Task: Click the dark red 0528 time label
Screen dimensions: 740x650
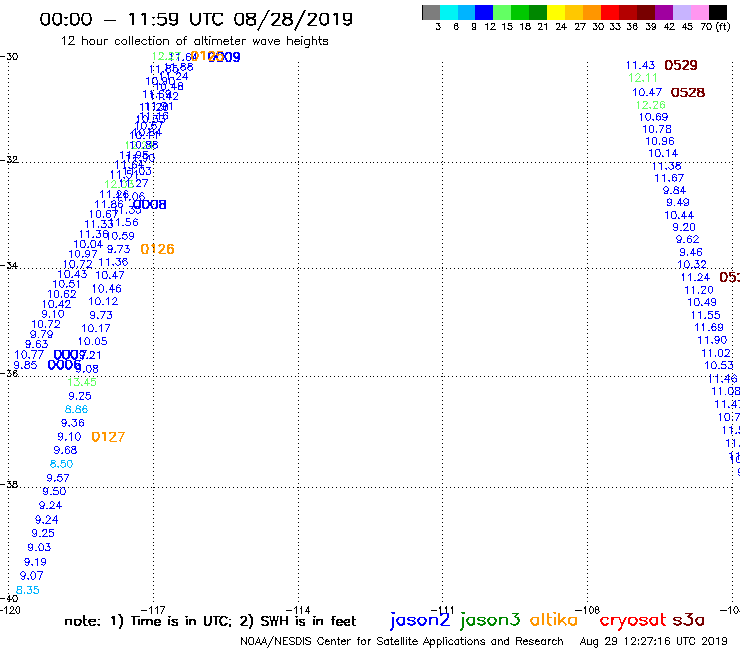Action: (x=688, y=93)
